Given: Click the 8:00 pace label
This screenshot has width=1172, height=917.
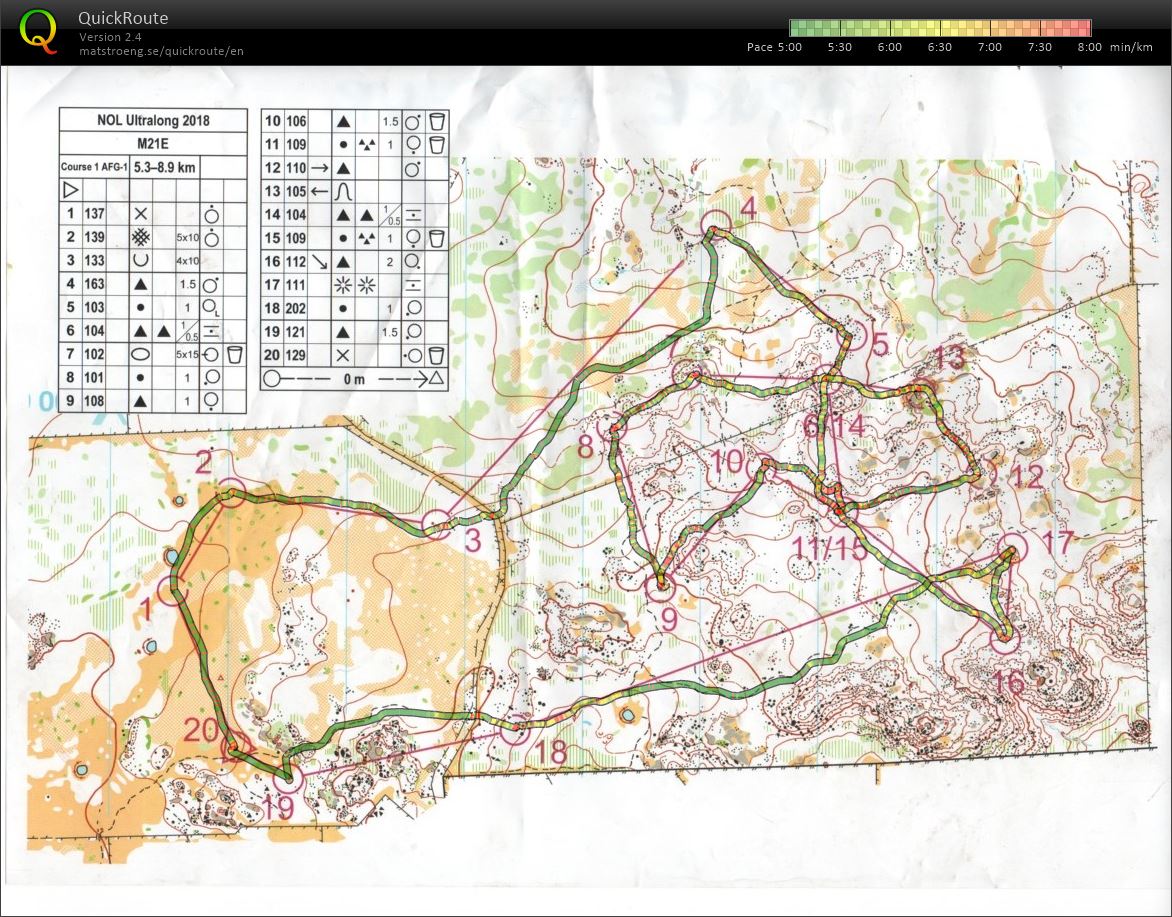Looking at the screenshot, I should coord(1089,47).
